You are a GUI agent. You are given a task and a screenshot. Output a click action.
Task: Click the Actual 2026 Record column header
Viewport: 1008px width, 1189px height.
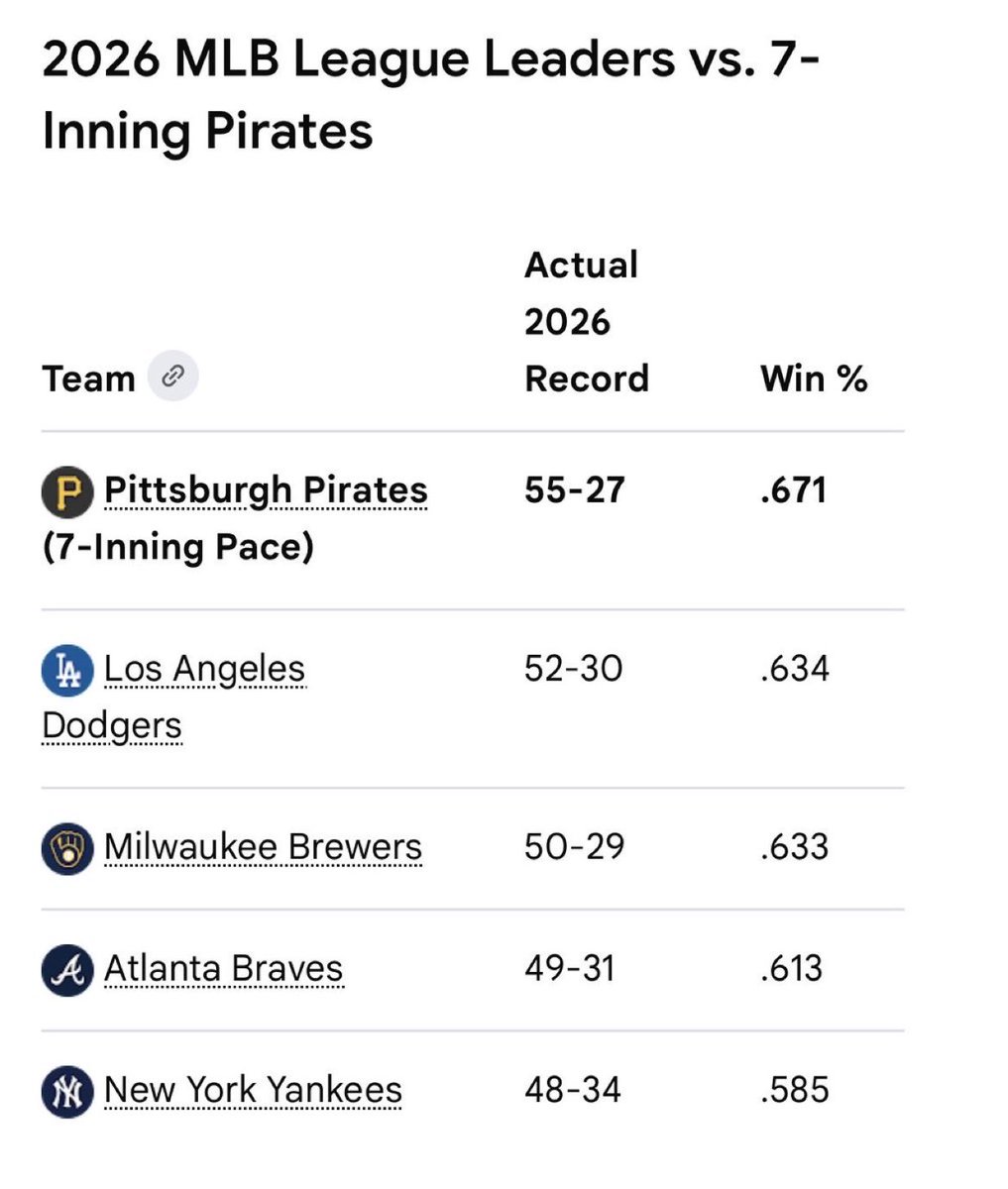point(586,322)
